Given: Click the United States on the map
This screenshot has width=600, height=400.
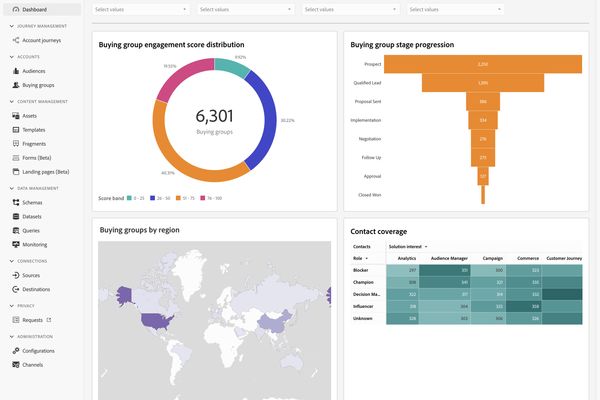Looking at the screenshot, I should coord(157,322).
